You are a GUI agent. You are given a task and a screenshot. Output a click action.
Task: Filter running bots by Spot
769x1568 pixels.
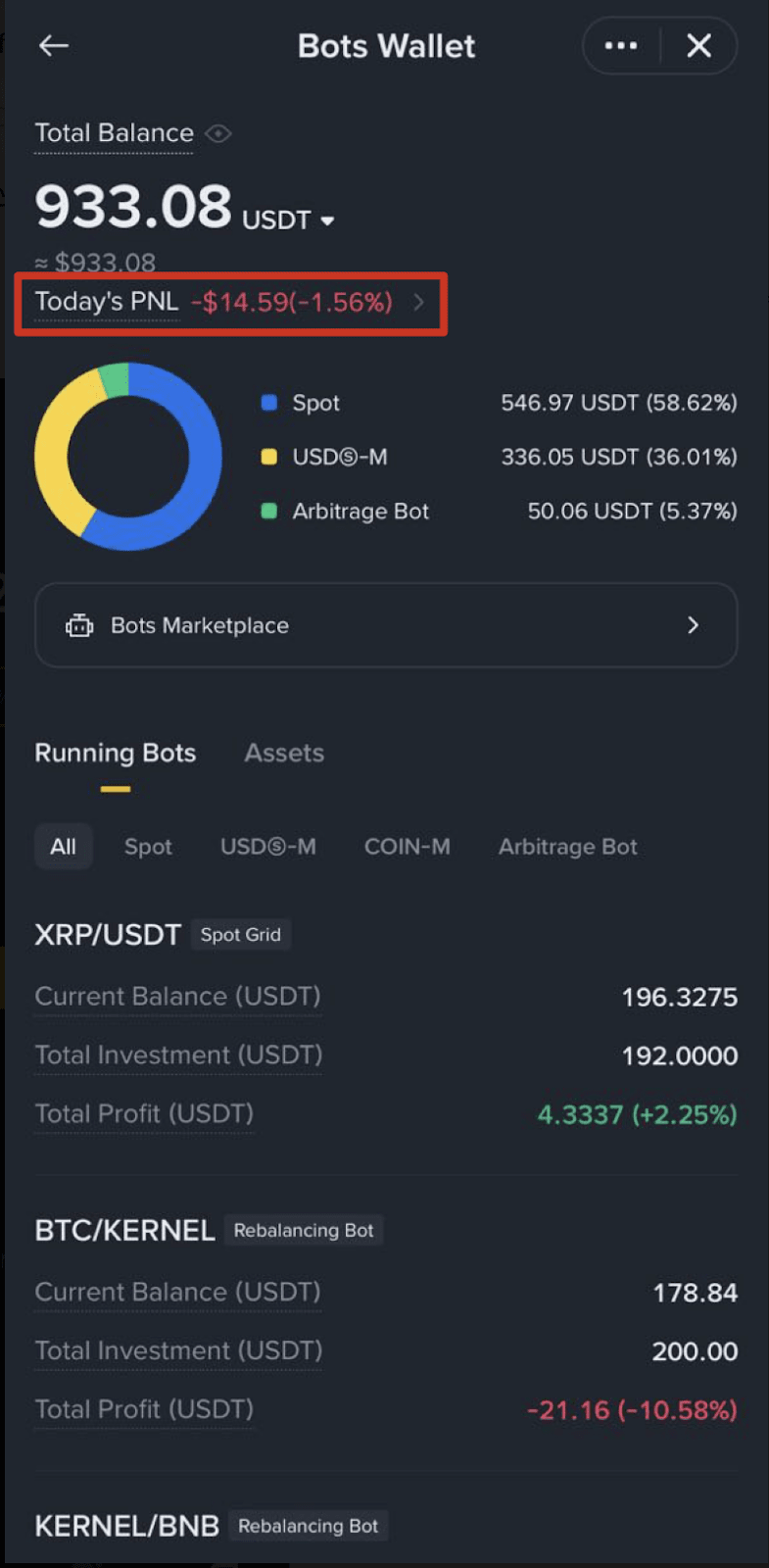[x=148, y=847]
